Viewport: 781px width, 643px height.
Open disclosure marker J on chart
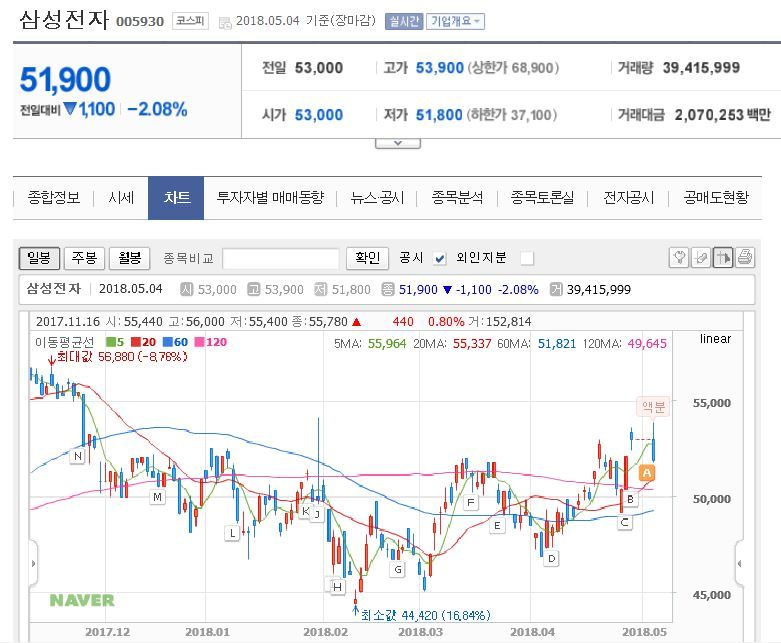pyautogui.click(x=317, y=514)
